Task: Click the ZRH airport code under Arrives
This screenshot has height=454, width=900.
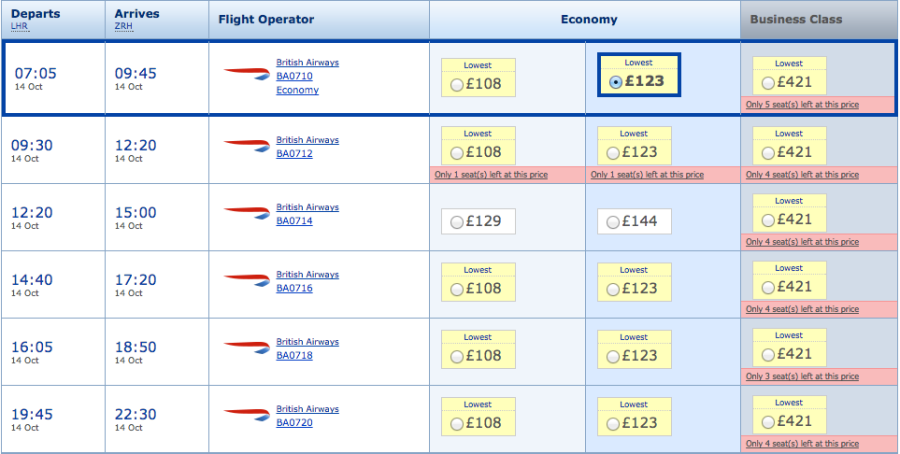Action: coord(123,26)
